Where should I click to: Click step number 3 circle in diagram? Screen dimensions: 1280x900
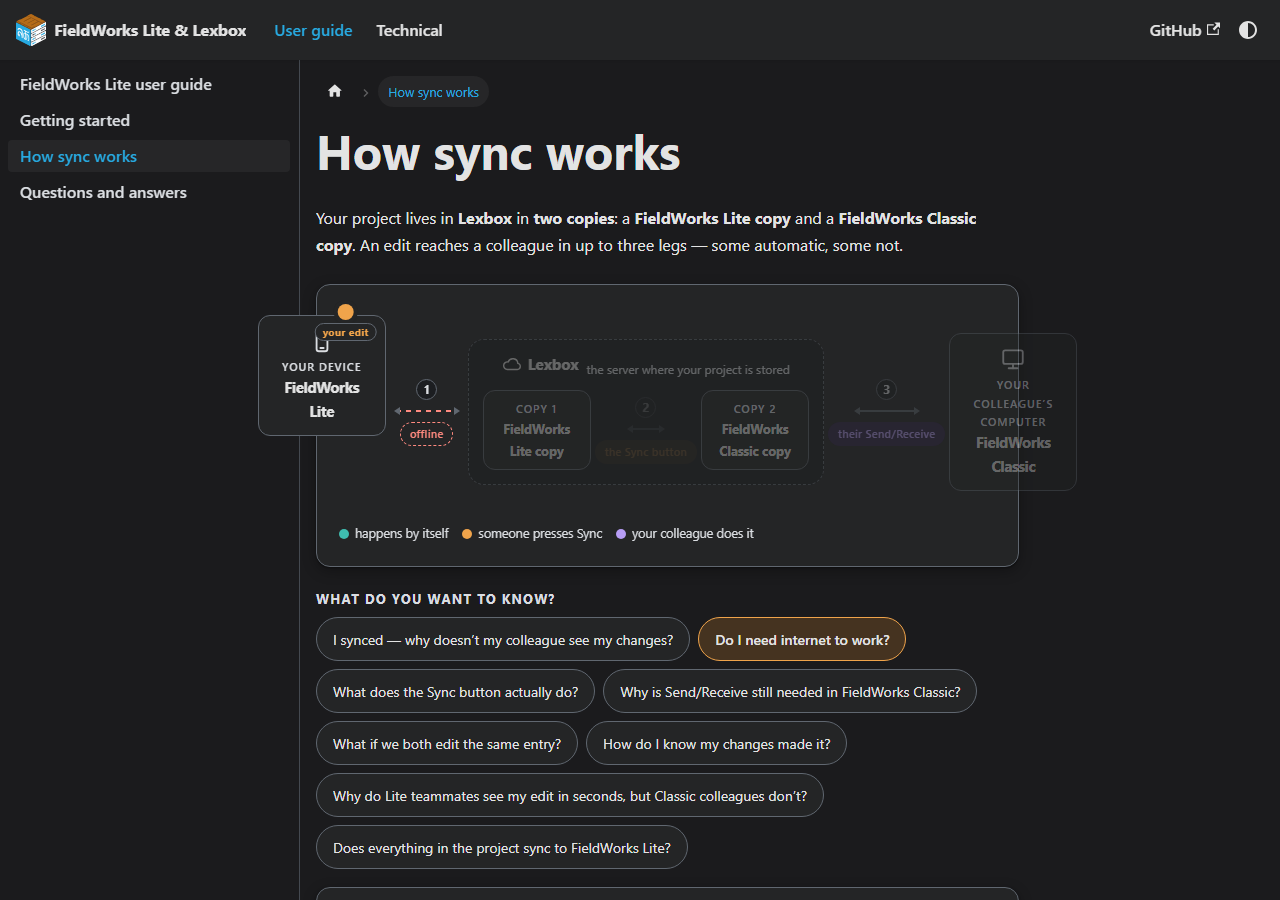[886, 390]
